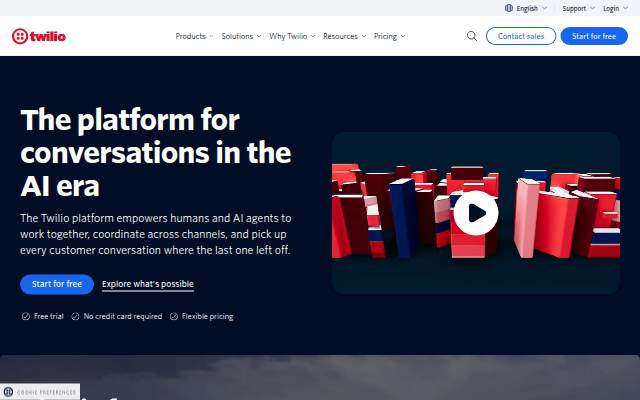The width and height of the screenshot is (640, 400).
Task: Click the cookie preferences icon
Action: 8,392
